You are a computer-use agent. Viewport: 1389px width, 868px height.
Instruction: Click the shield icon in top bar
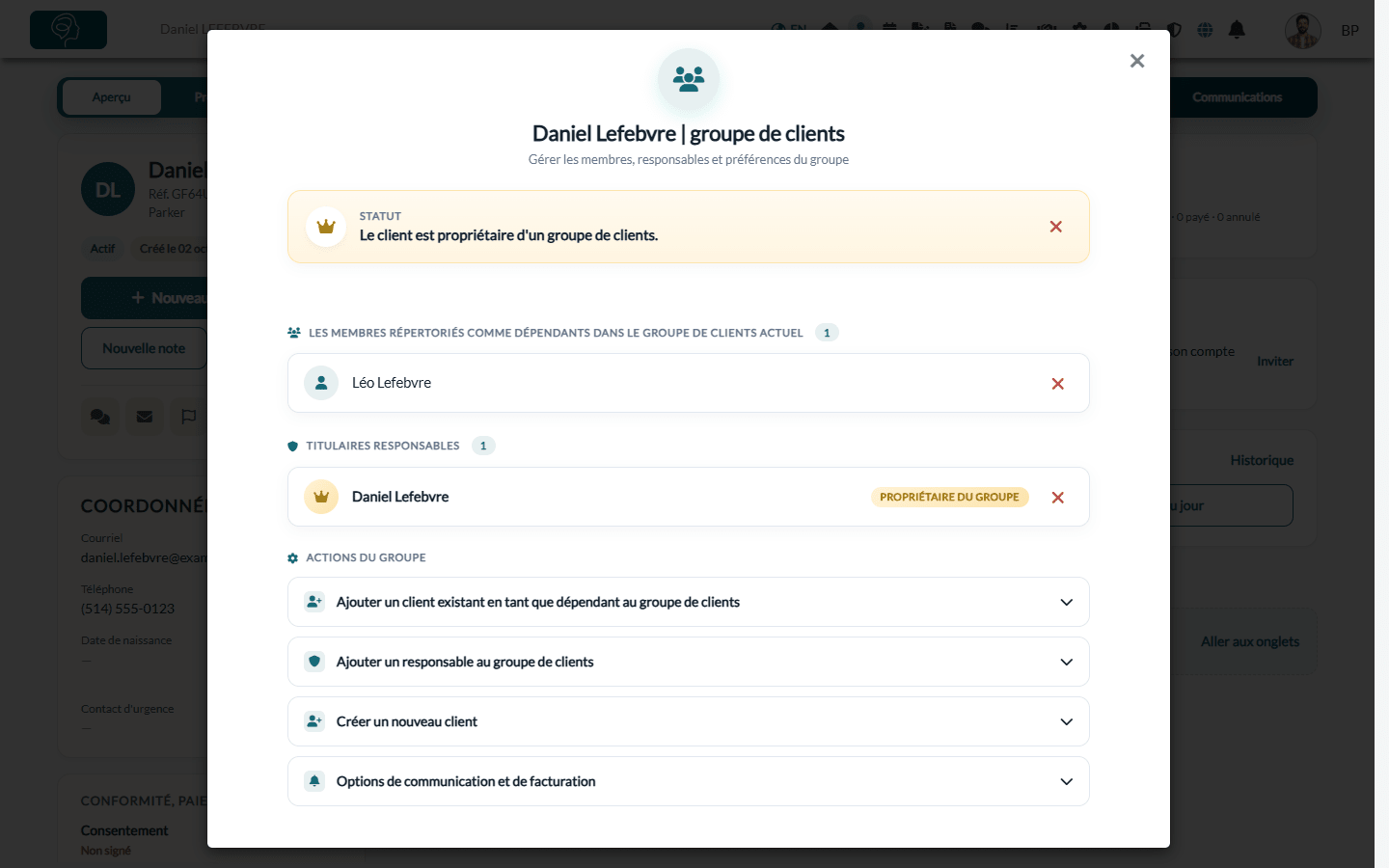[1174, 30]
